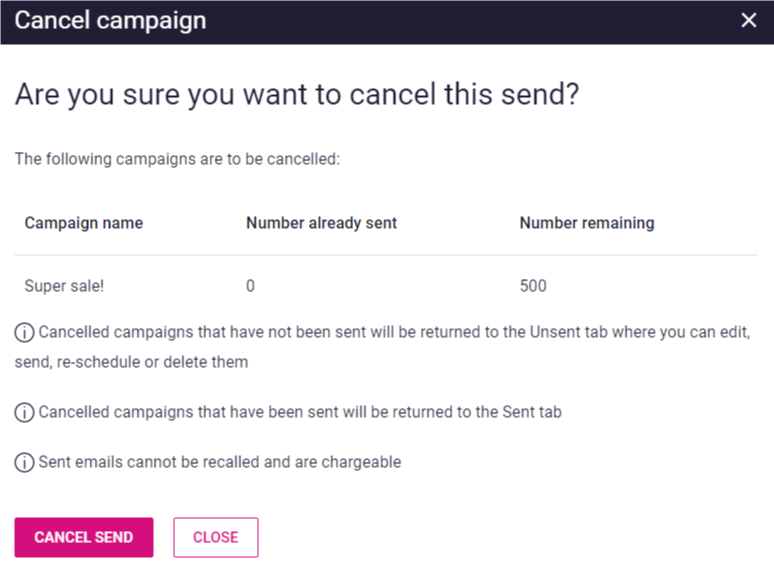This screenshot has width=774, height=572.
Task: Click the CANCEL SEND button
Action: pos(84,537)
